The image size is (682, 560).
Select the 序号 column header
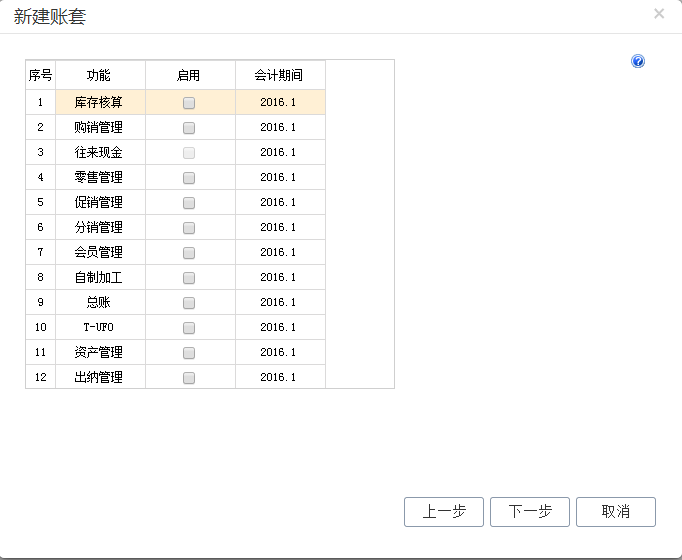click(40, 75)
